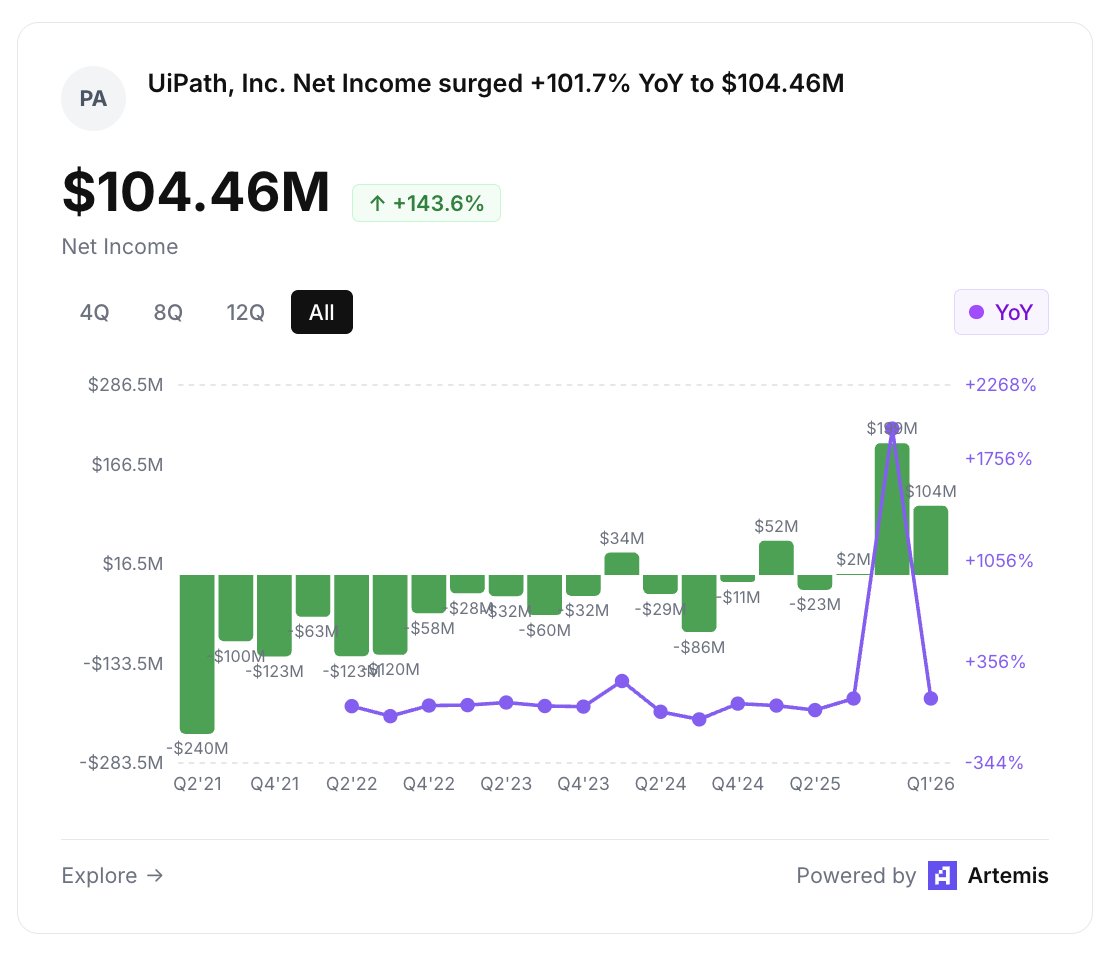Click the Artemis logo icon

tap(942, 876)
